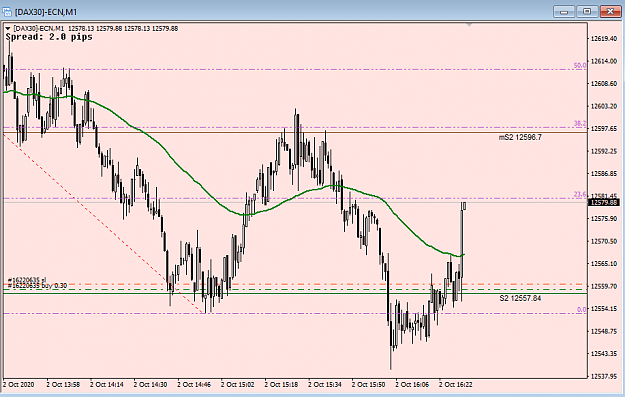Click the 12608.60 price scale value

(x=603, y=84)
